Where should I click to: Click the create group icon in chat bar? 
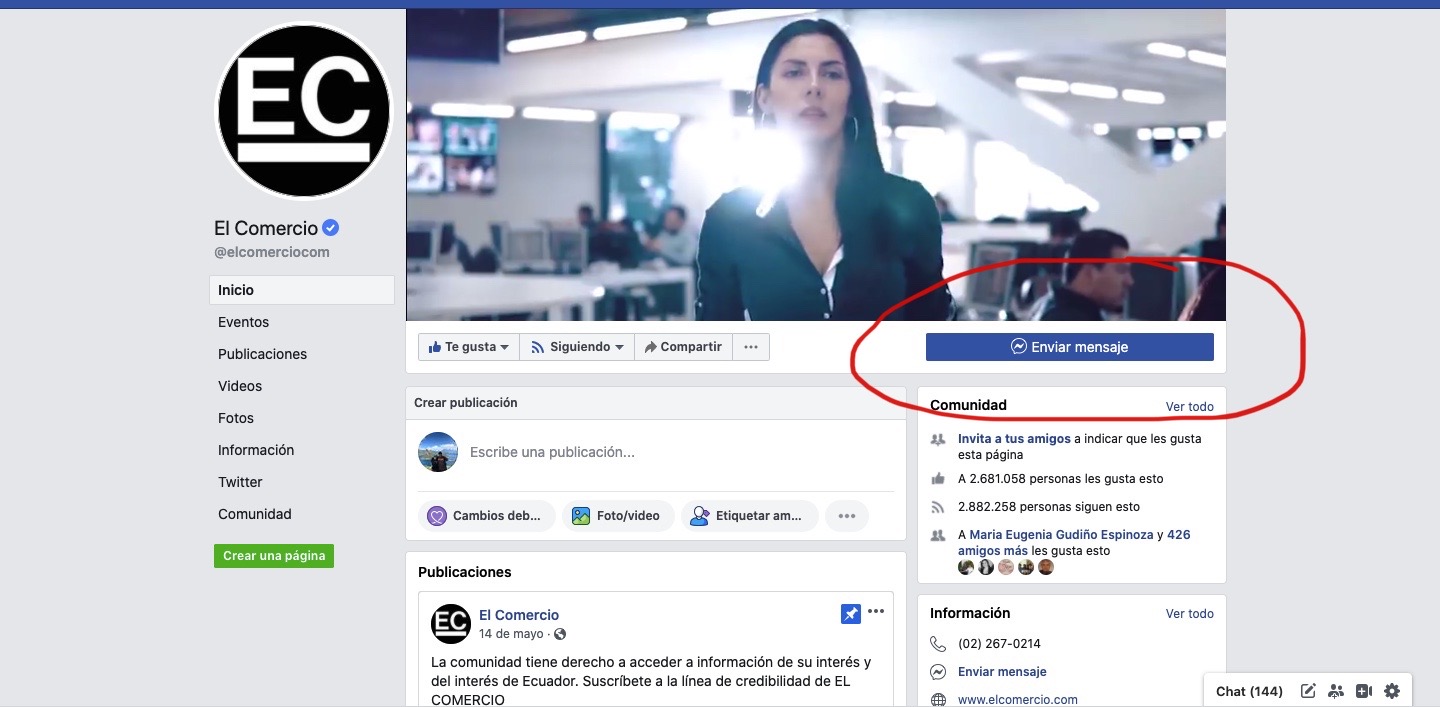pyautogui.click(x=1336, y=691)
